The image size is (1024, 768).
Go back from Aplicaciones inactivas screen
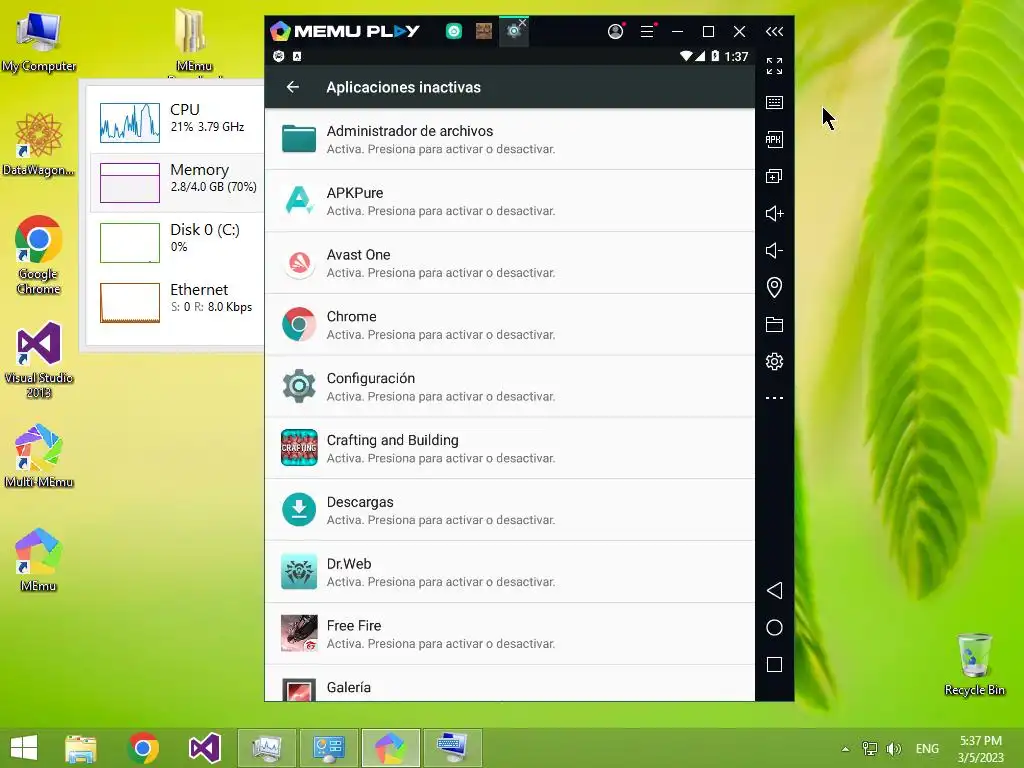coord(293,87)
